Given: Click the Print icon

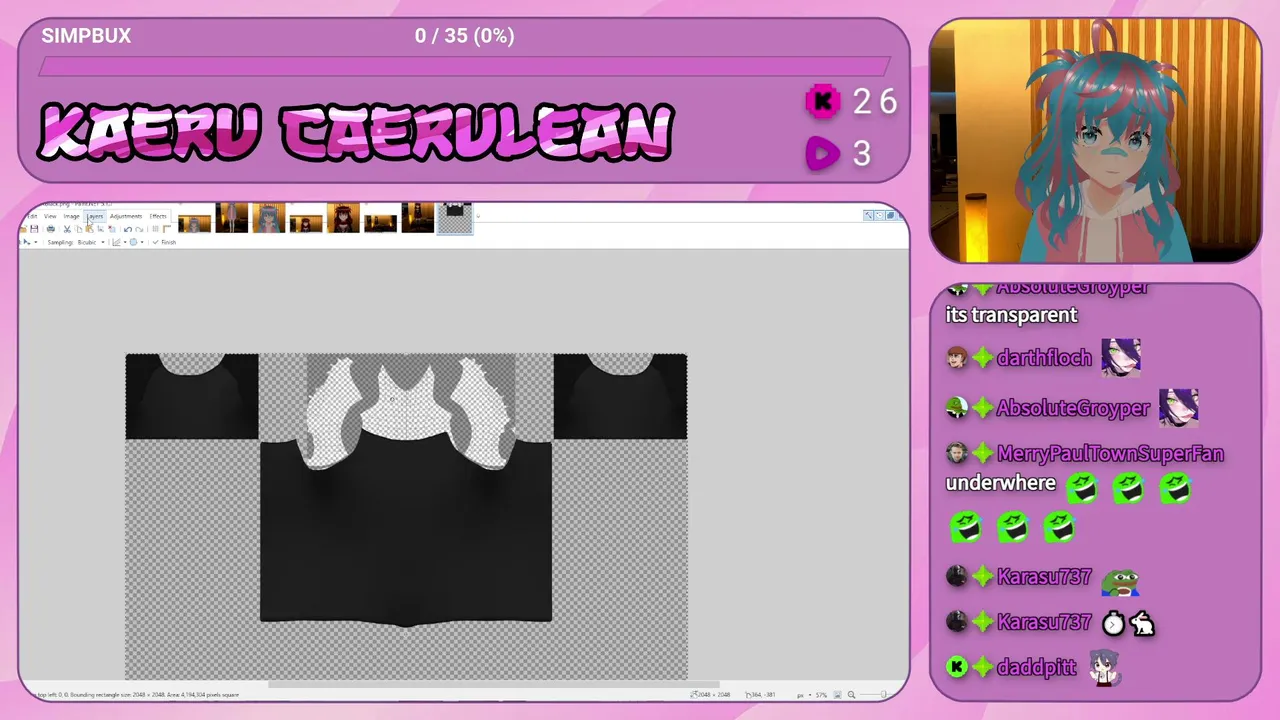Looking at the screenshot, I should point(51,229).
